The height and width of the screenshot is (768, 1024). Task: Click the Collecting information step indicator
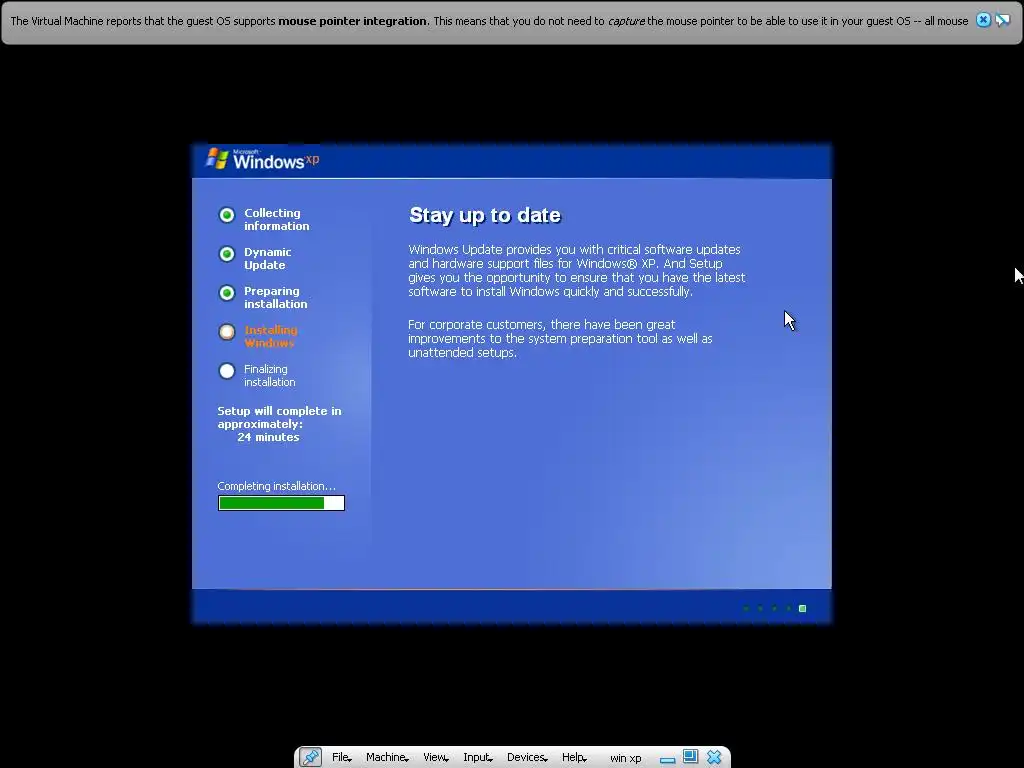(227, 215)
